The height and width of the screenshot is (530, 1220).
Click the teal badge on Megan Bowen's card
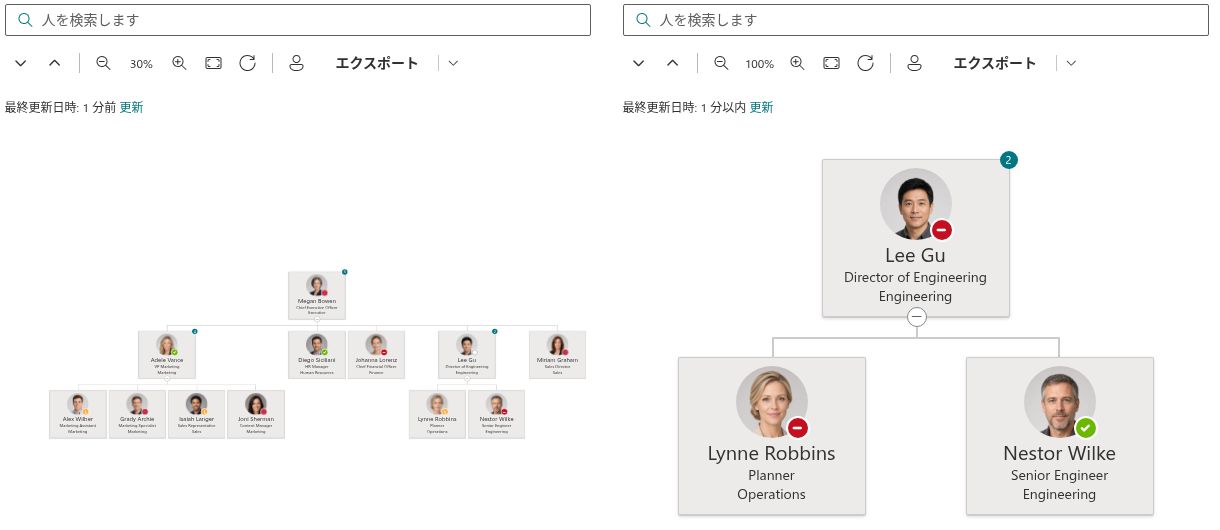(x=345, y=272)
